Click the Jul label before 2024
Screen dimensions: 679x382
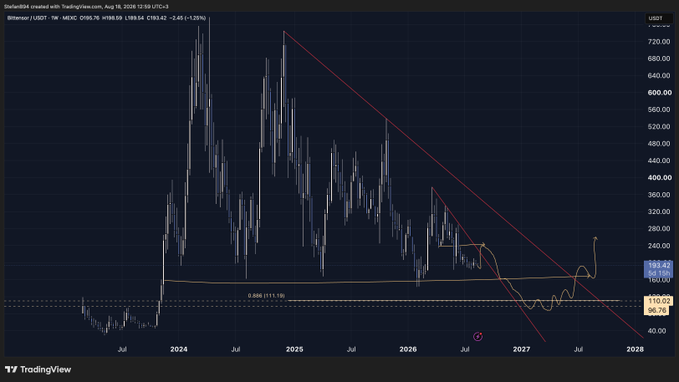click(x=122, y=349)
